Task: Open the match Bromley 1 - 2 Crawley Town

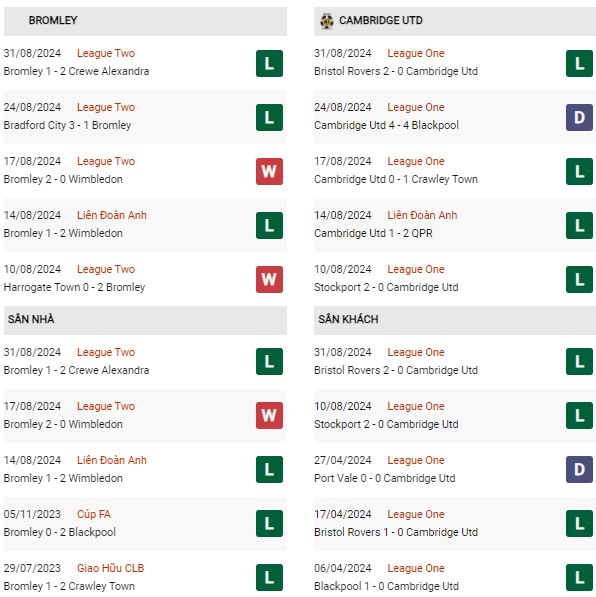Action: [69, 586]
